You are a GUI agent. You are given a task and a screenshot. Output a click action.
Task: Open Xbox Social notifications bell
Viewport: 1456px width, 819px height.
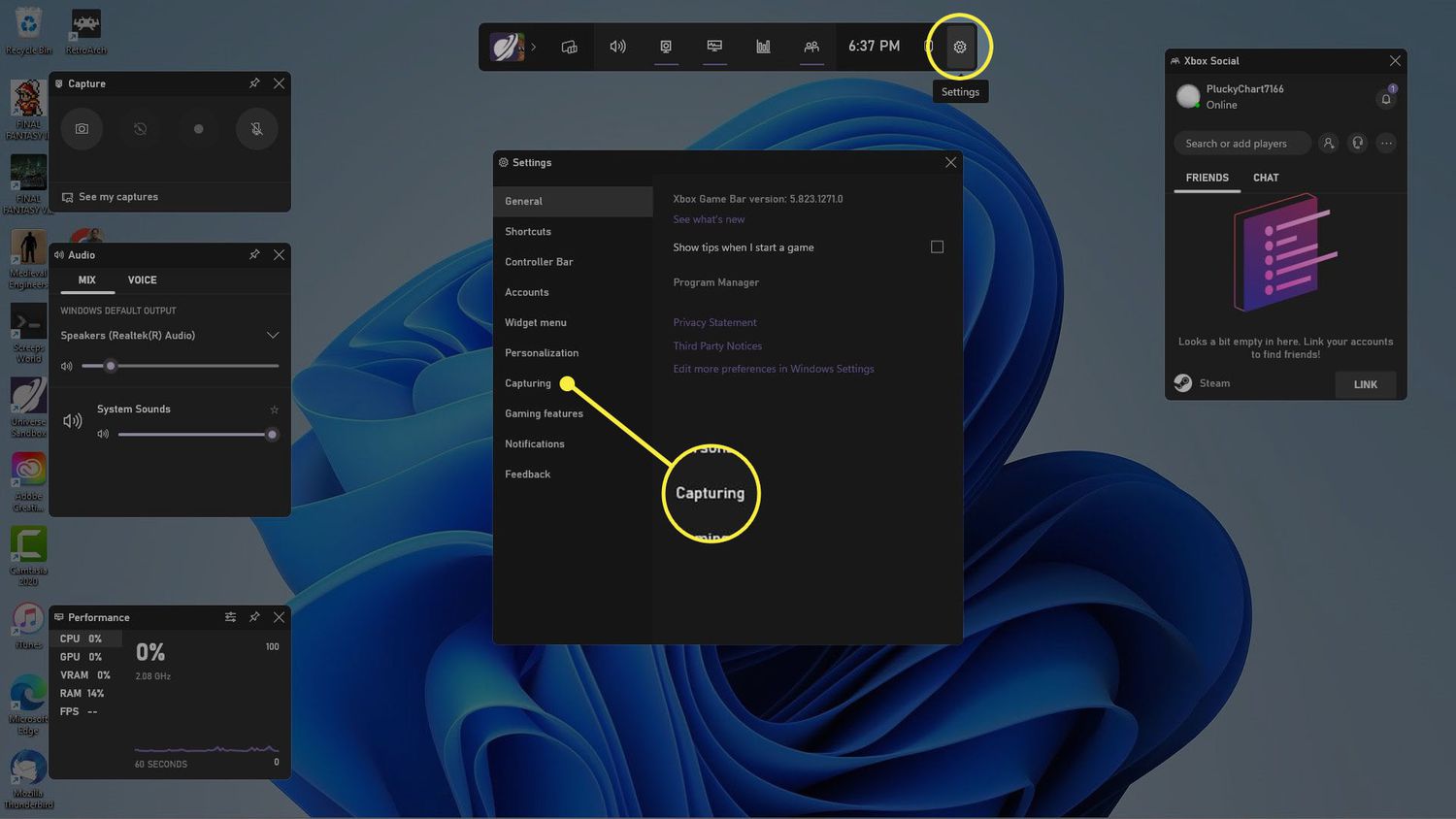point(1386,98)
